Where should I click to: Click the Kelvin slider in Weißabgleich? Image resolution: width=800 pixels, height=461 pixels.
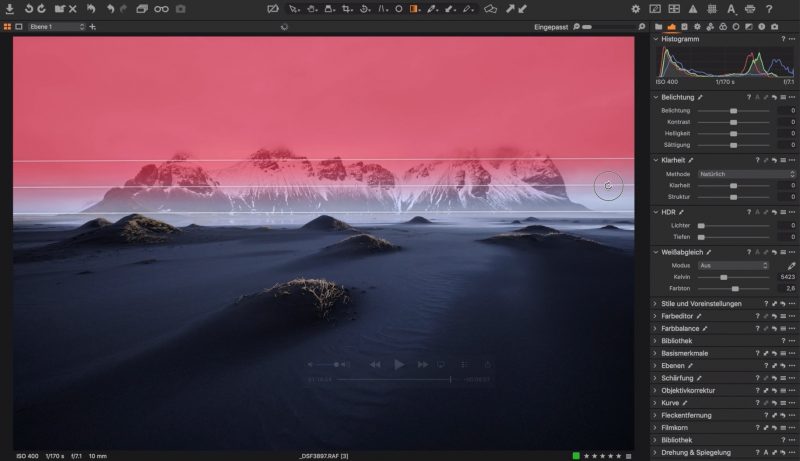point(734,277)
